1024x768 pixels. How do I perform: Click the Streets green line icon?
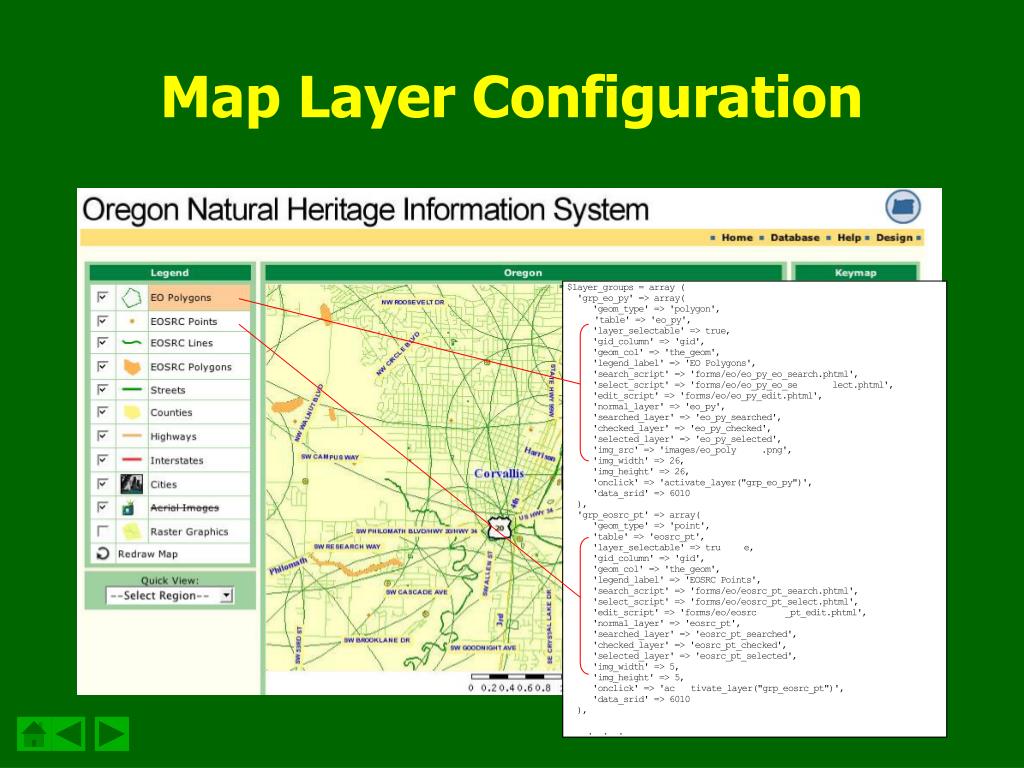coord(132,390)
